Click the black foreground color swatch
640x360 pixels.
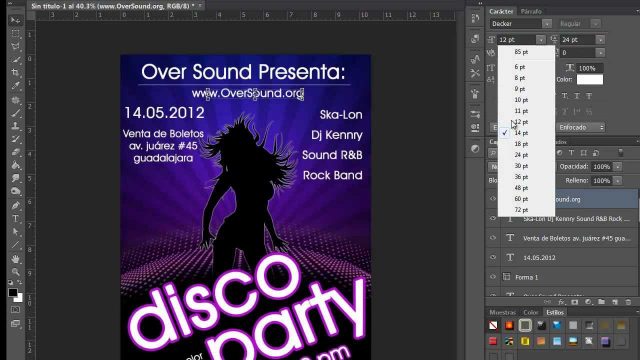coord(13,293)
